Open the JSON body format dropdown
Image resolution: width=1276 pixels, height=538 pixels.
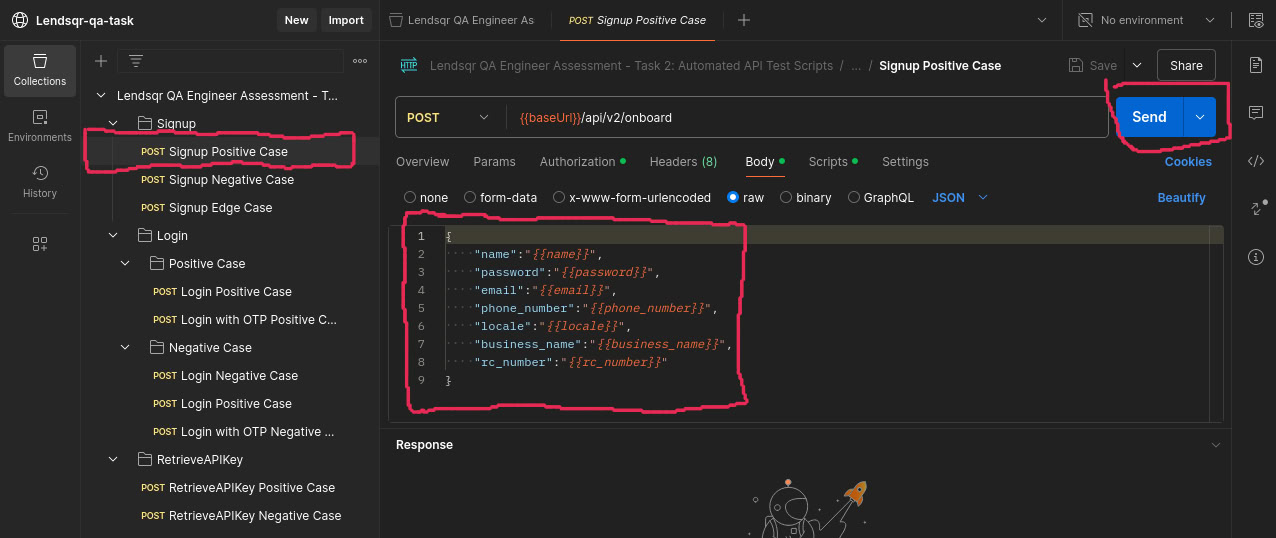coord(960,197)
